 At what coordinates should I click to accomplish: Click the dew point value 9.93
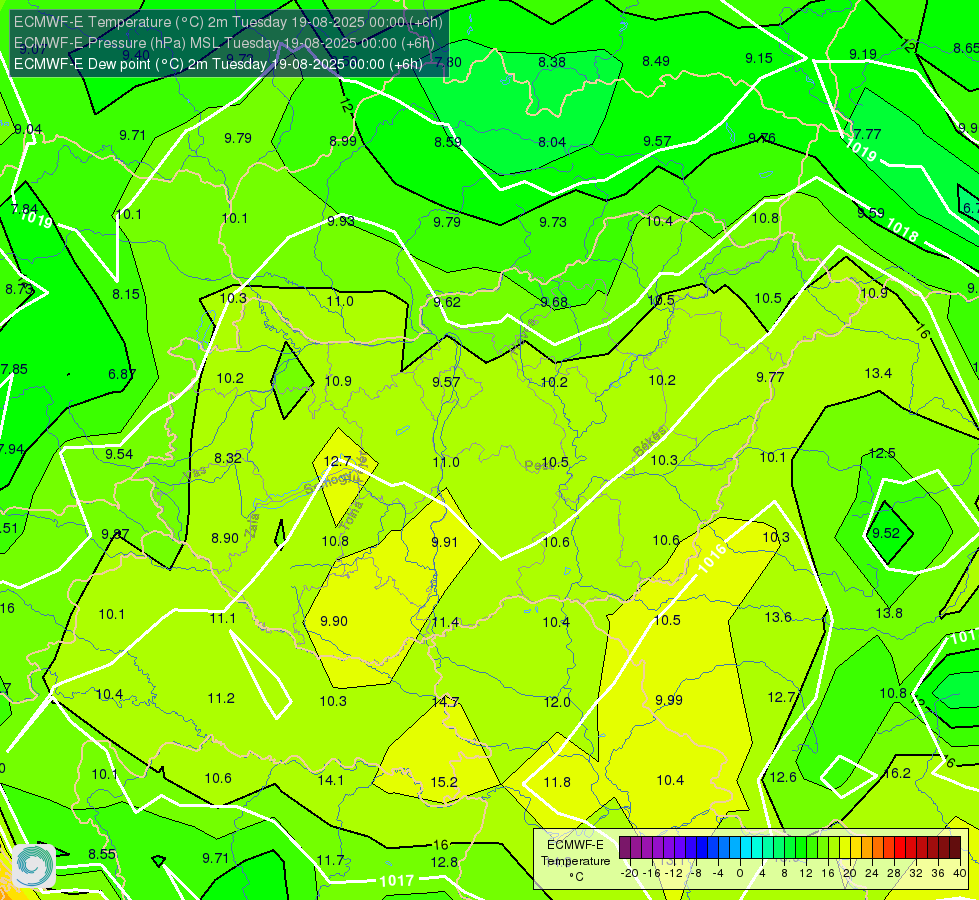pyautogui.click(x=341, y=221)
